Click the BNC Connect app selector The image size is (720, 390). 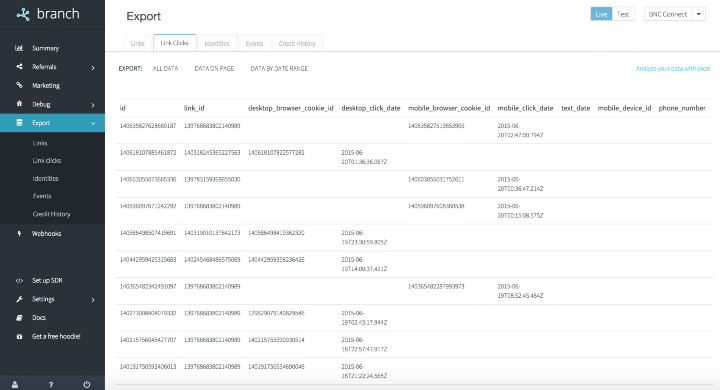pyautogui.click(x=668, y=14)
